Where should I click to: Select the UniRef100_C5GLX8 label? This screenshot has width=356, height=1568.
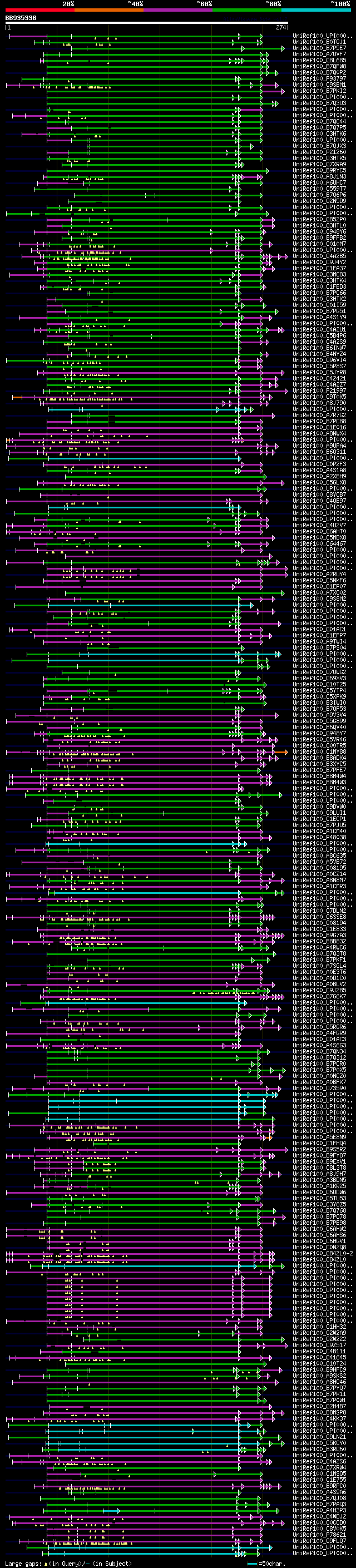(x=319, y=482)
